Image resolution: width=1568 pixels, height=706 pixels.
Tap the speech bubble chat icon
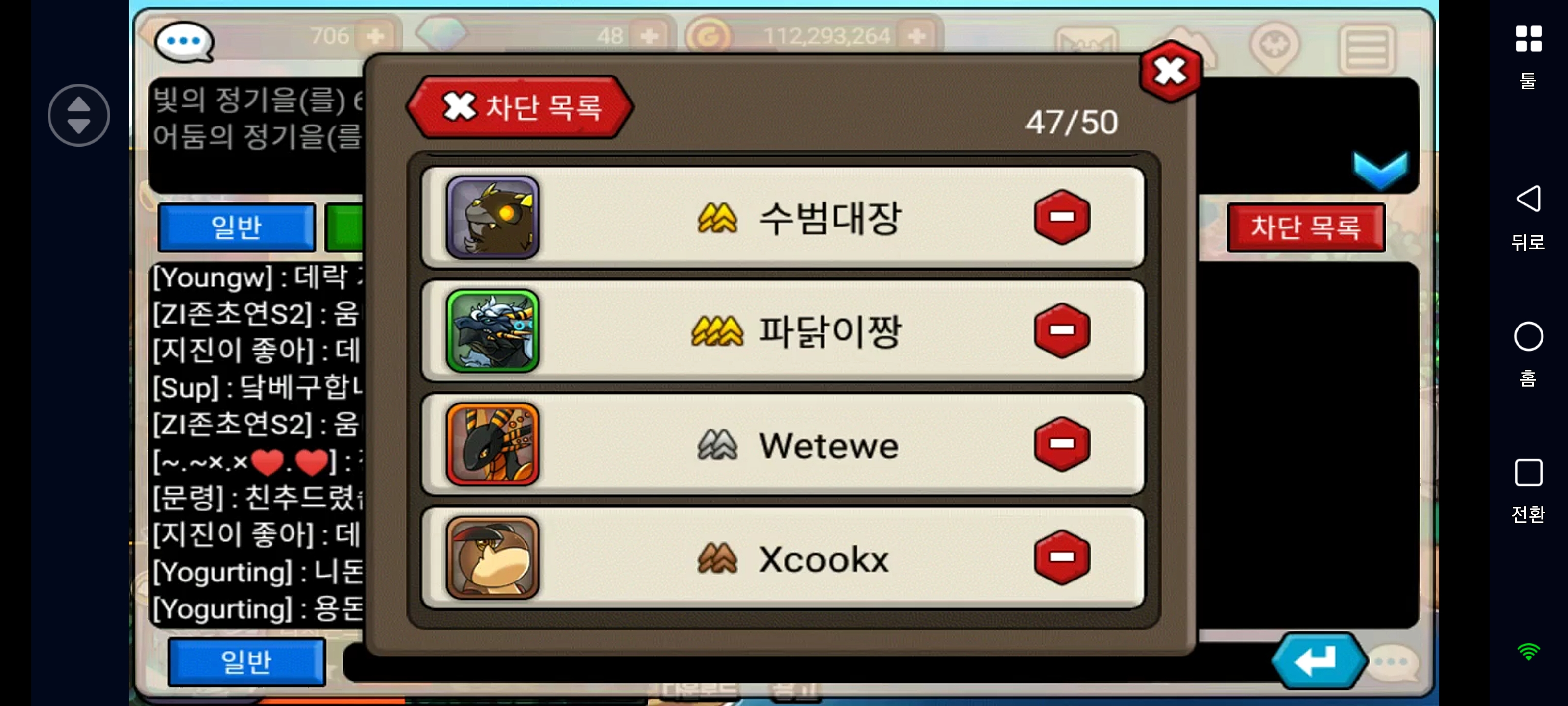[x=184, y=42]
